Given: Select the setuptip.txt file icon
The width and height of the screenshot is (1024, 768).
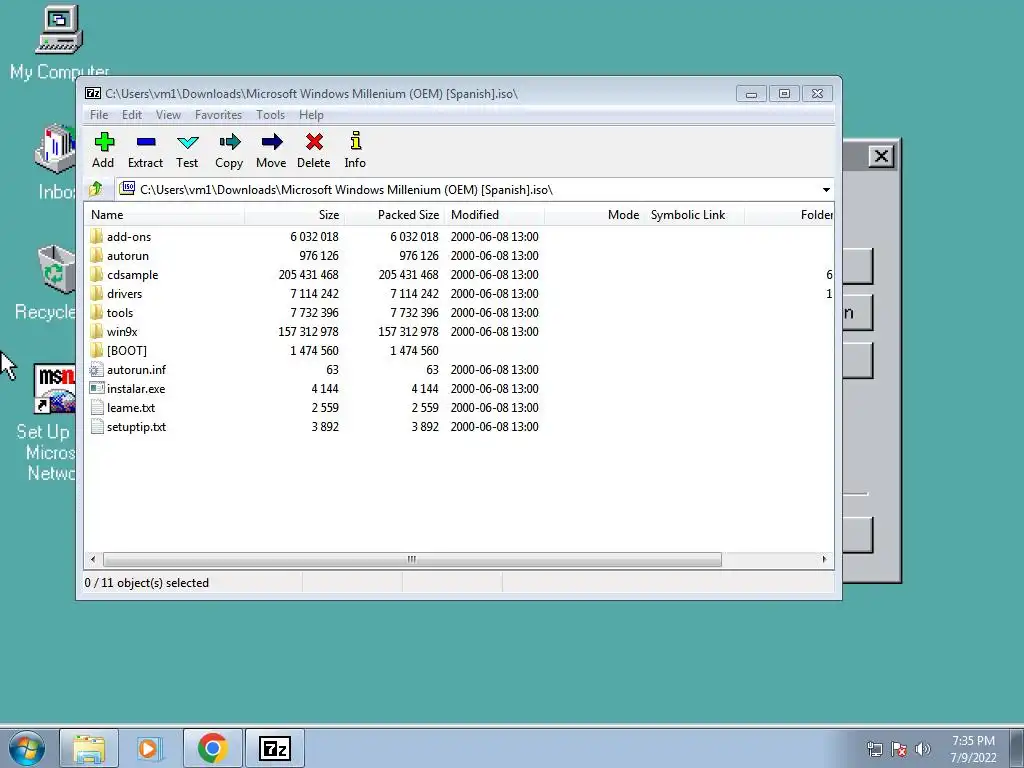Looking at the screenshot, I should click(x=97, y=426).
